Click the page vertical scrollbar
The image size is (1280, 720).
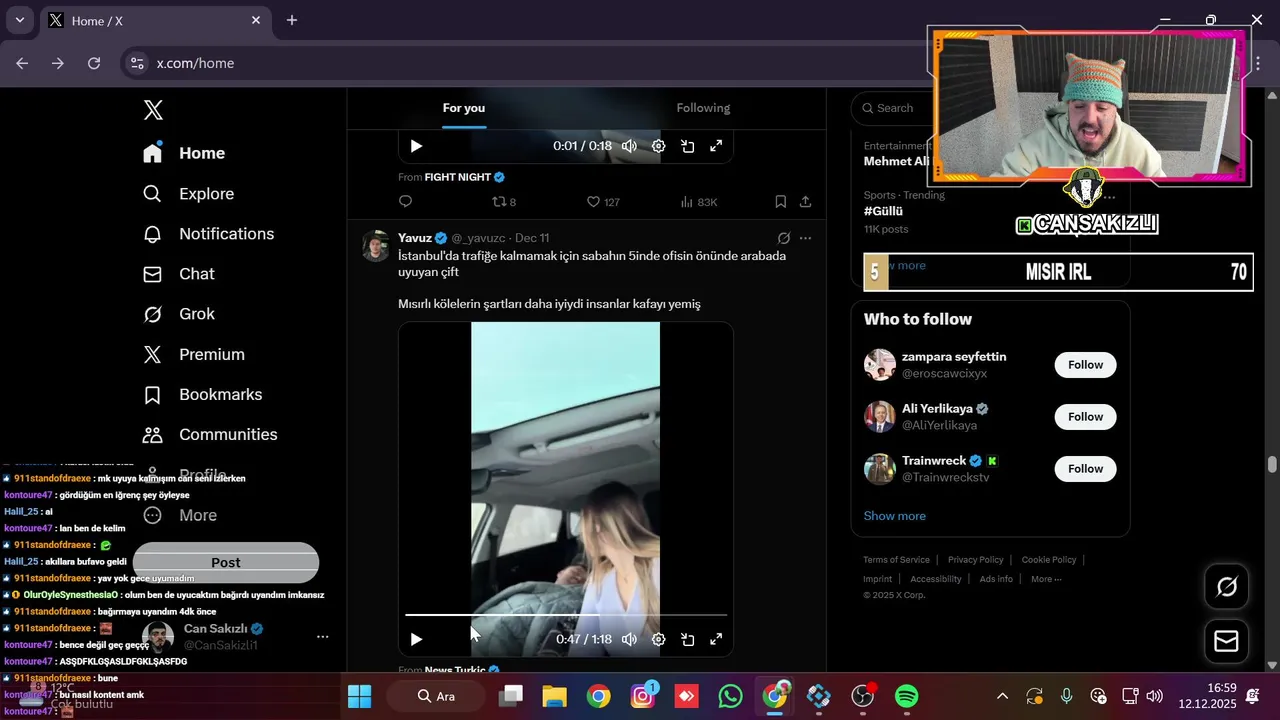[x=1272, y=465]
